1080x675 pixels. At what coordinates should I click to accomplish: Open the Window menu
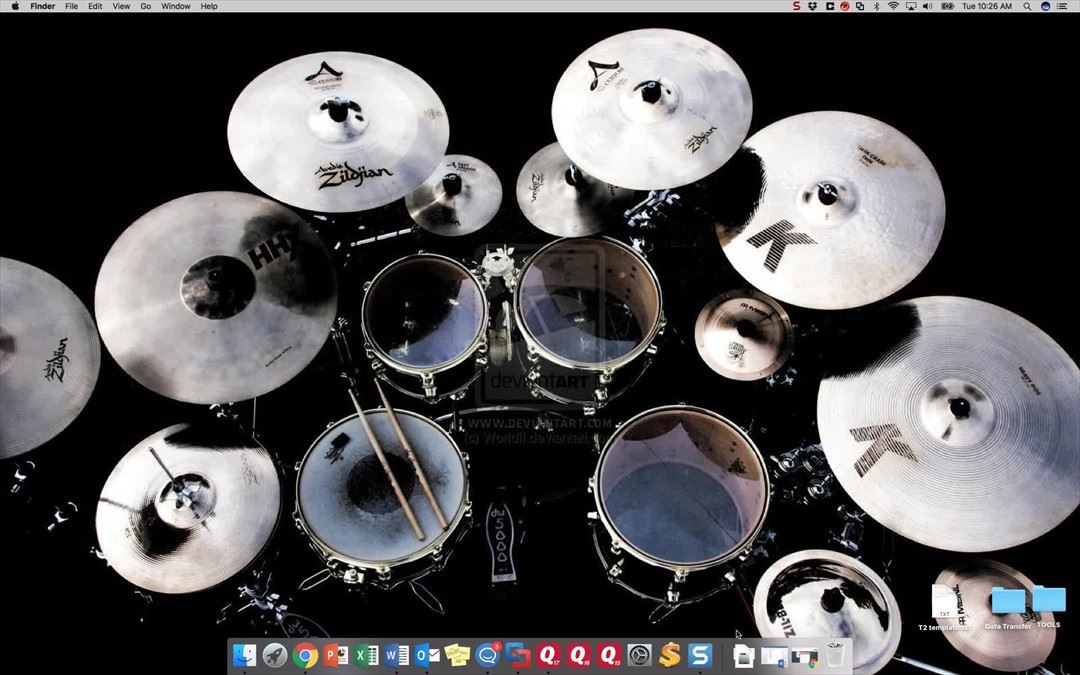pos(175,6)
